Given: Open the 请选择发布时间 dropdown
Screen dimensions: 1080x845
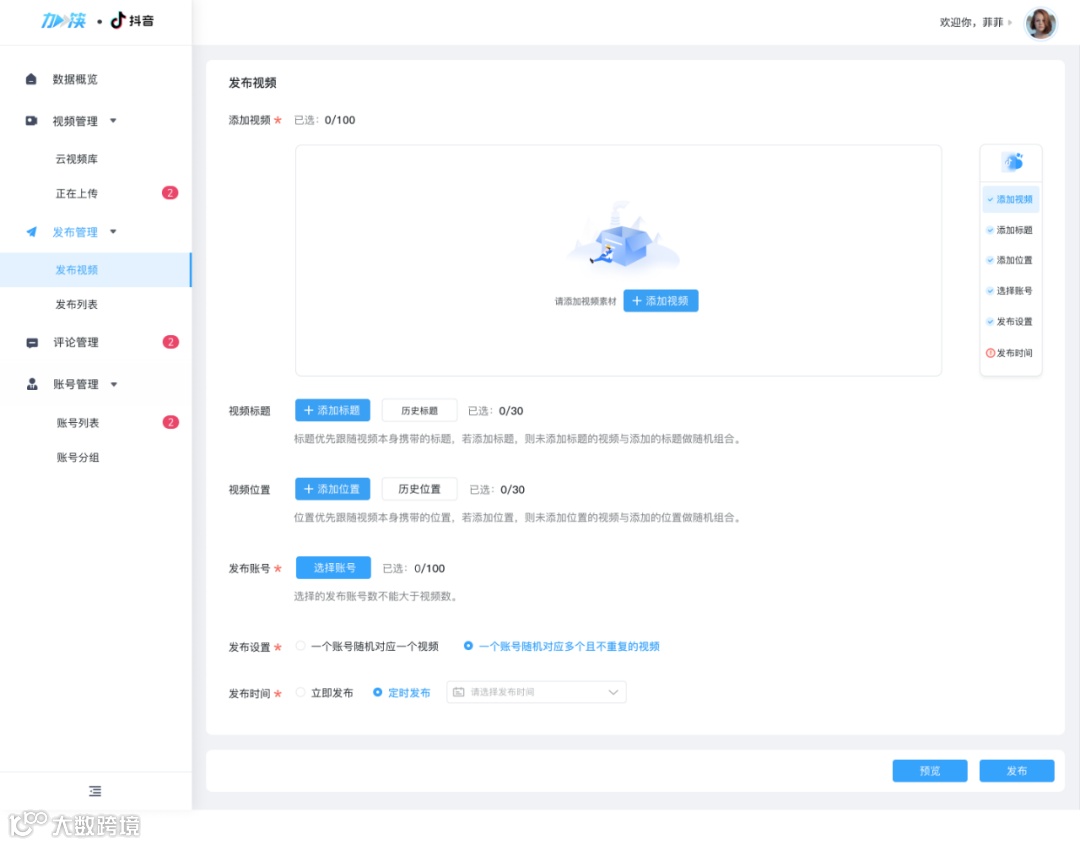Looking at the screenshot, I should click(x=537, y=692).
